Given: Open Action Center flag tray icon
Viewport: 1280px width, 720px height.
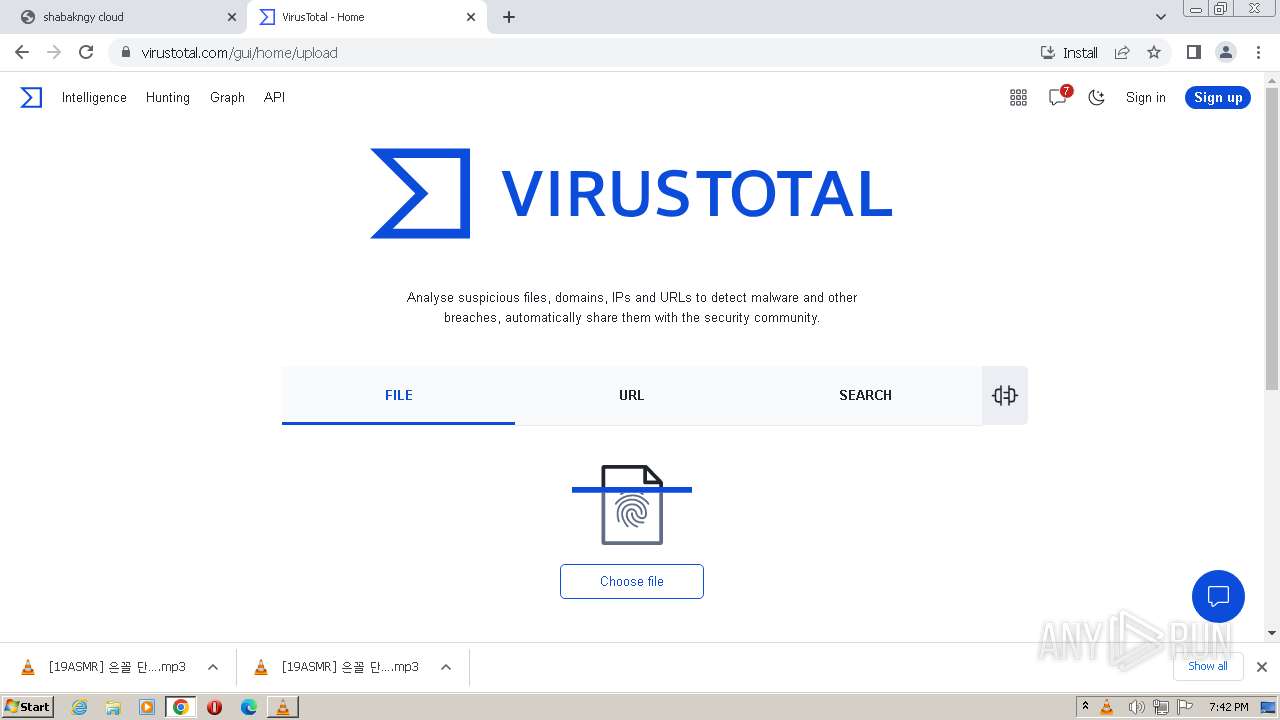Looking at the screenshot, I should pyautogui.click(x=1185, y=707).
